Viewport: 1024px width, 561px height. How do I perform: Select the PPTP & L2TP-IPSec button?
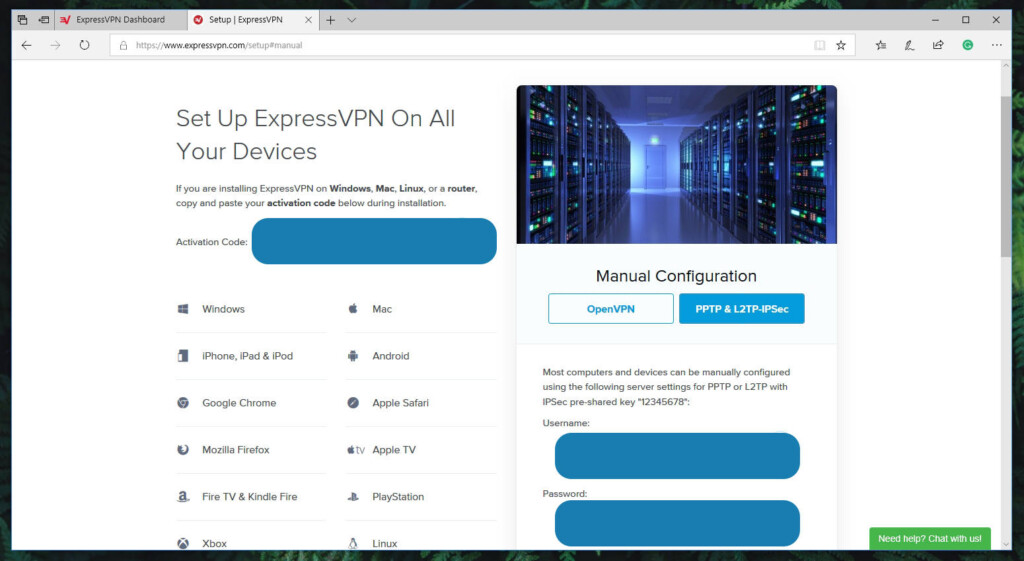point(742,309)
